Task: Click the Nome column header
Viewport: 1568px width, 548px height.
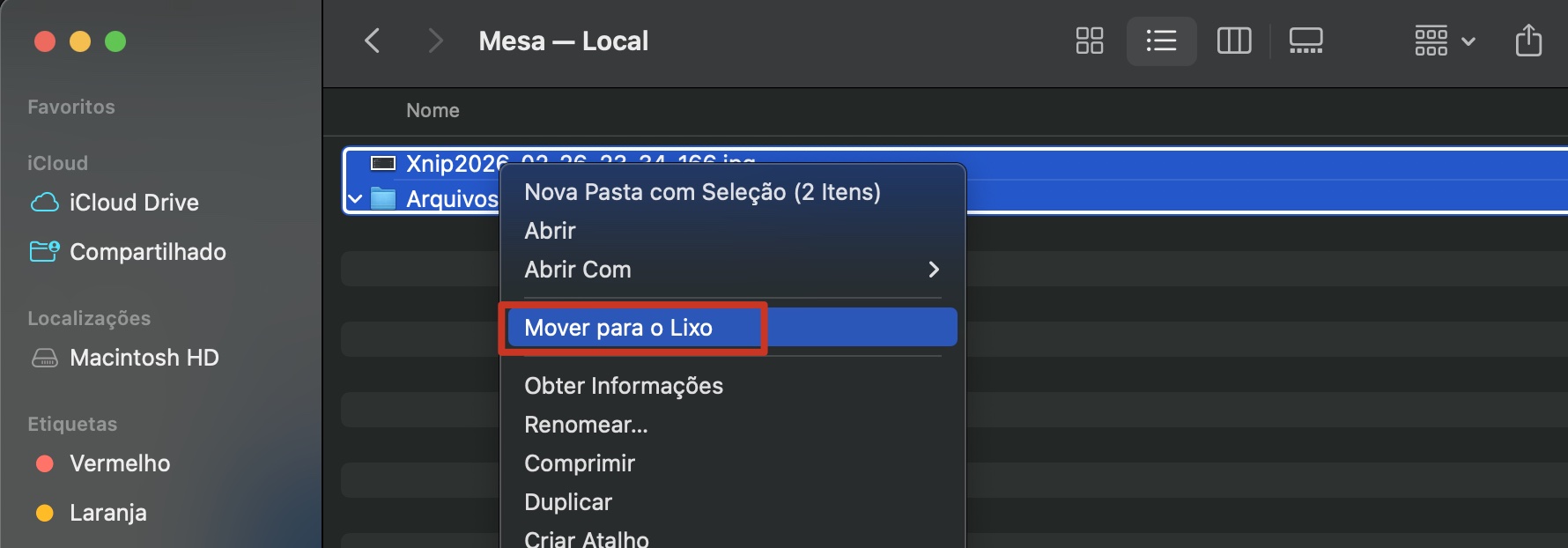Action: [433, 110]
